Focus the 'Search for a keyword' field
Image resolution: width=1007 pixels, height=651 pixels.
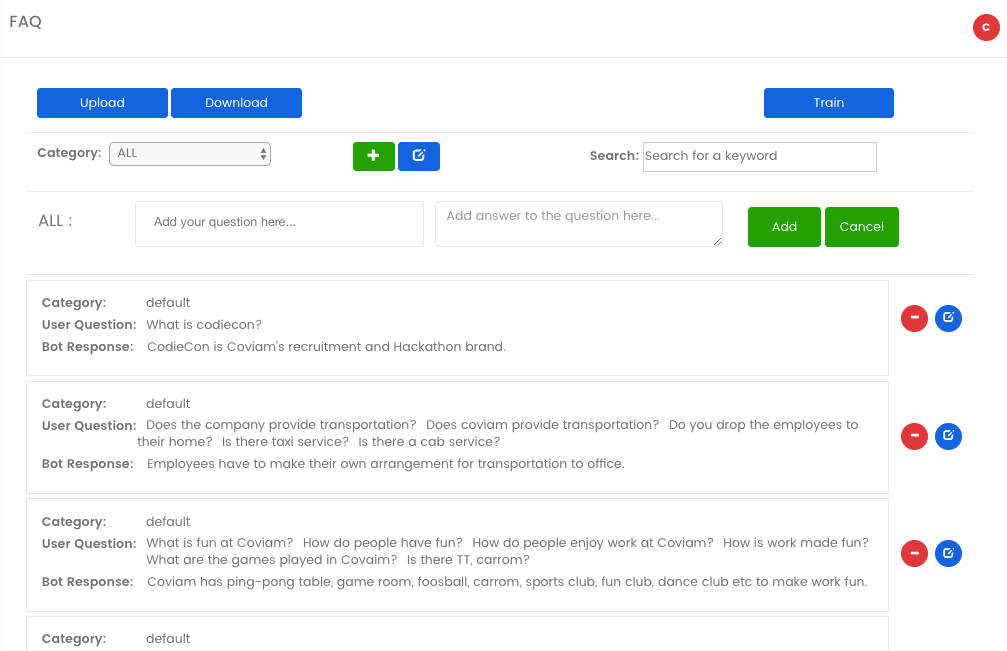pos(759,156)
